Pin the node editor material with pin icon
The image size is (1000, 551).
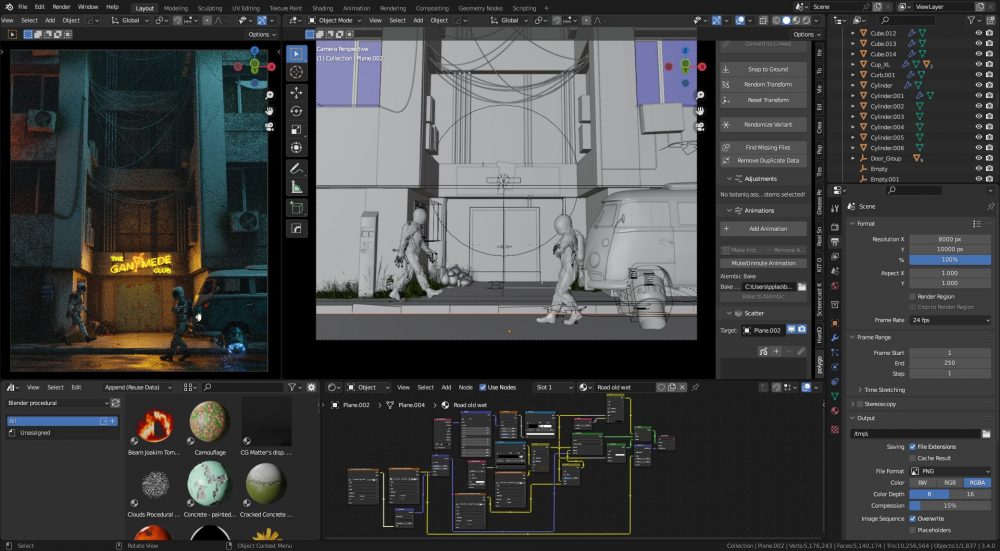695,387
